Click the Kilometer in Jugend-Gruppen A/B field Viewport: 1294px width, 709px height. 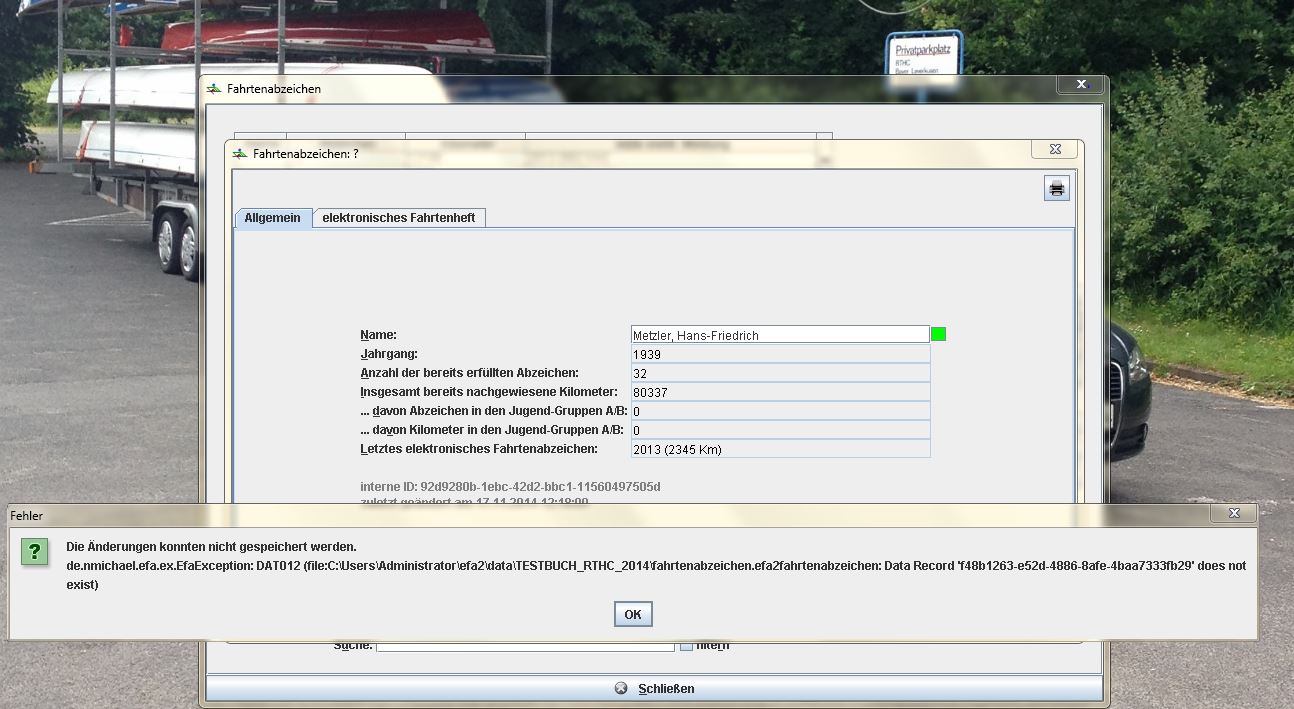(x=780, y=430)
